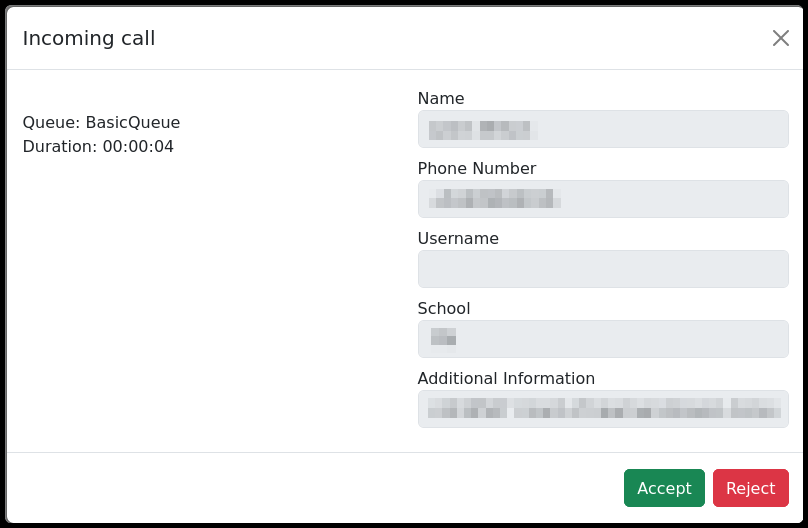The width and height of the screenshot is (808, 528).
Task: Click the Username label
Action: click(x=458, y=238)
